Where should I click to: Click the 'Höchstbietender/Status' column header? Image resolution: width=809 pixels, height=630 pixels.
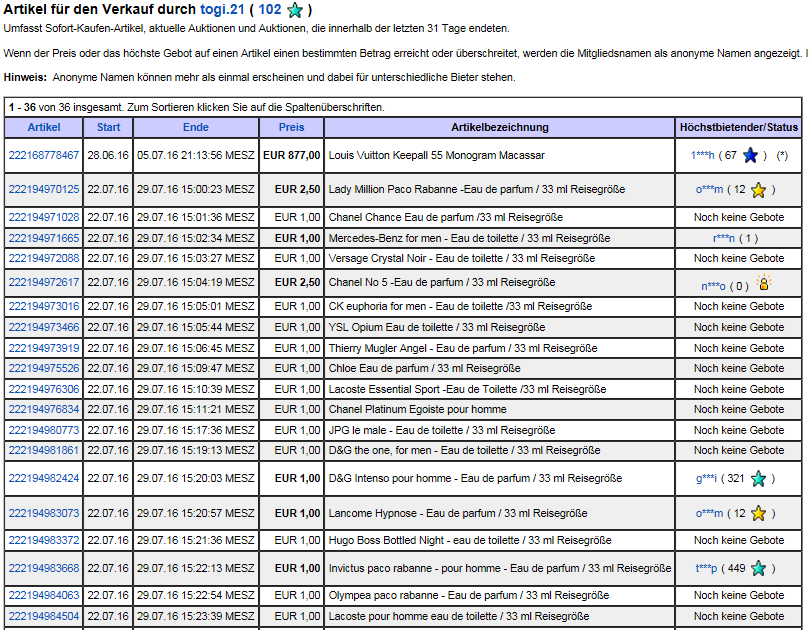[739, 127]
